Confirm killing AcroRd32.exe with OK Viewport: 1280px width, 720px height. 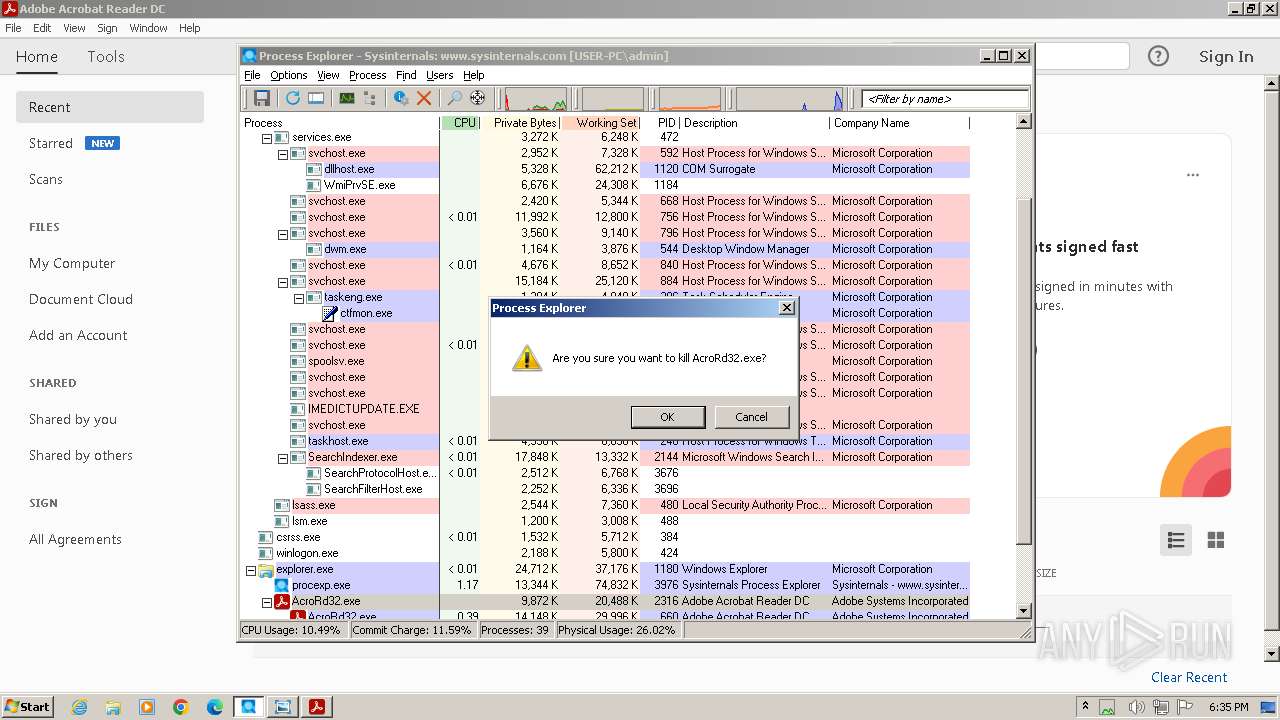pos(668,417)
